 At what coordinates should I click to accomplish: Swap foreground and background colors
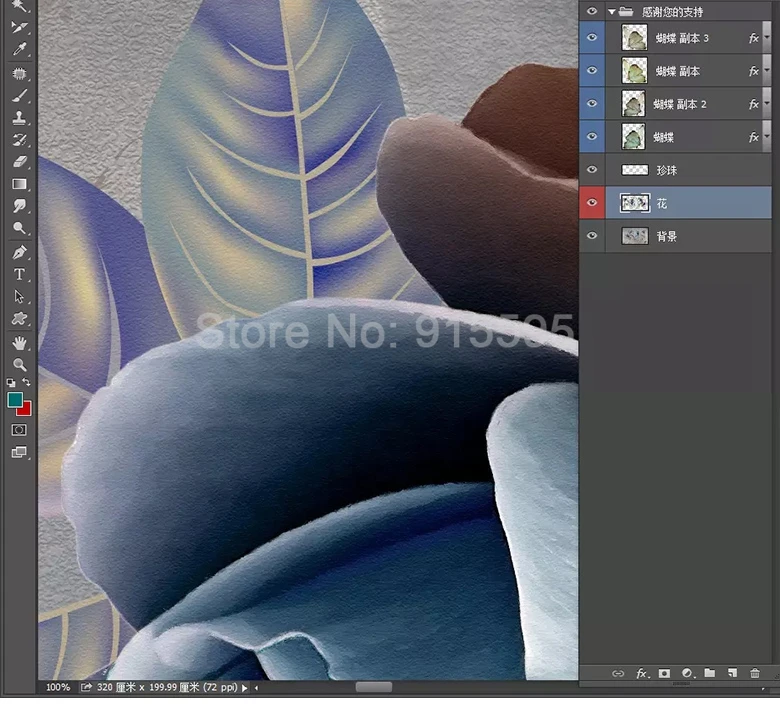click(x=26, y=382)
